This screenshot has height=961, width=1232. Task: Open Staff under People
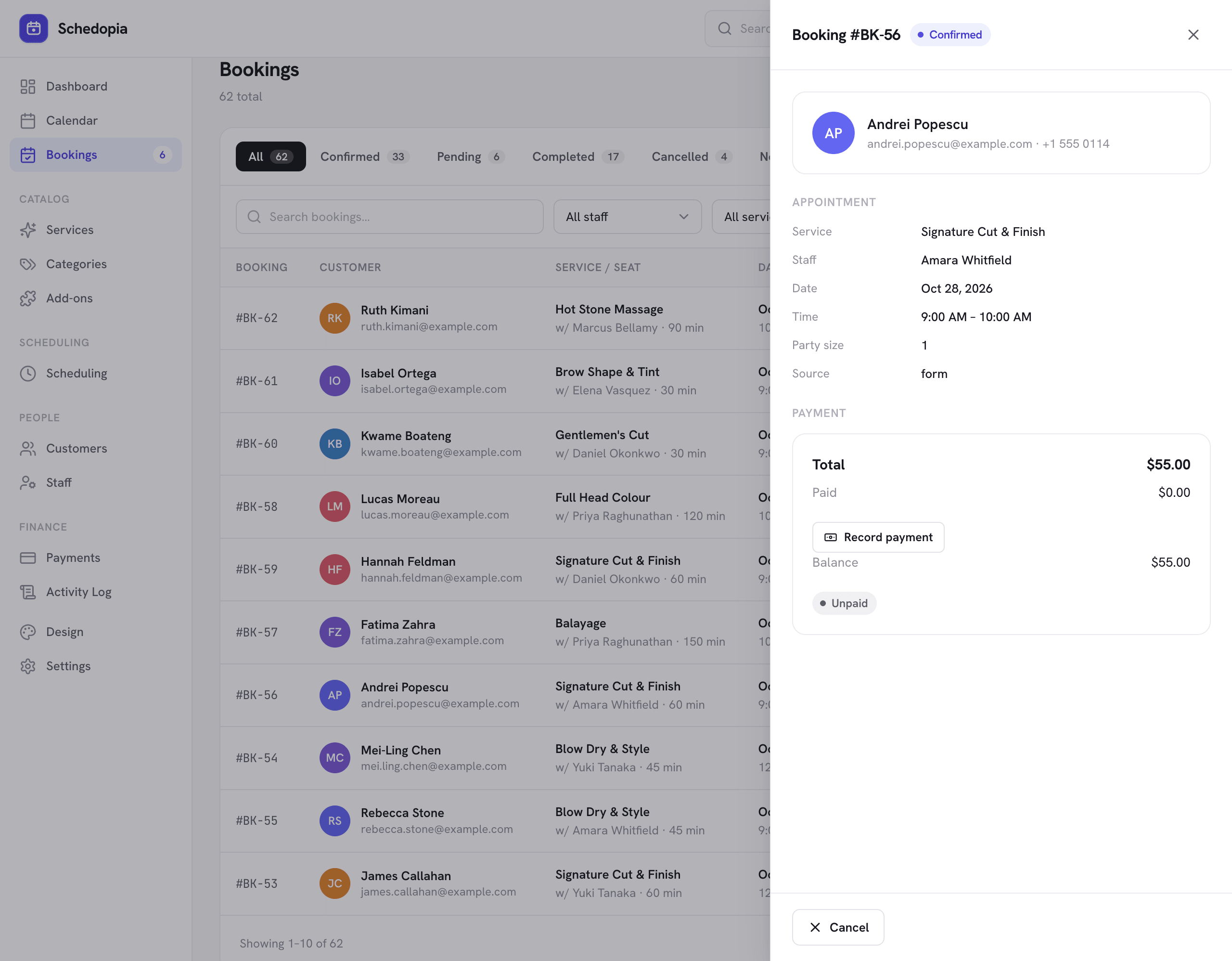[95, 482]
